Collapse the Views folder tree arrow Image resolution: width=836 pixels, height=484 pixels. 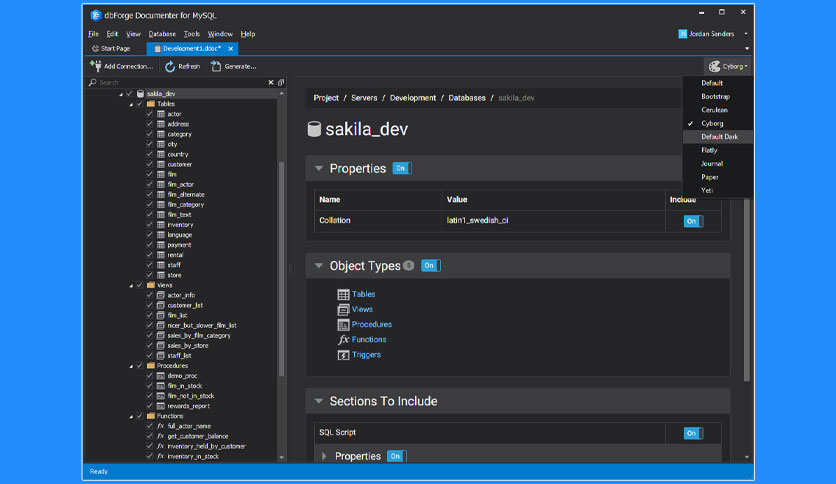pyautogui.click(x=131, y=285)
